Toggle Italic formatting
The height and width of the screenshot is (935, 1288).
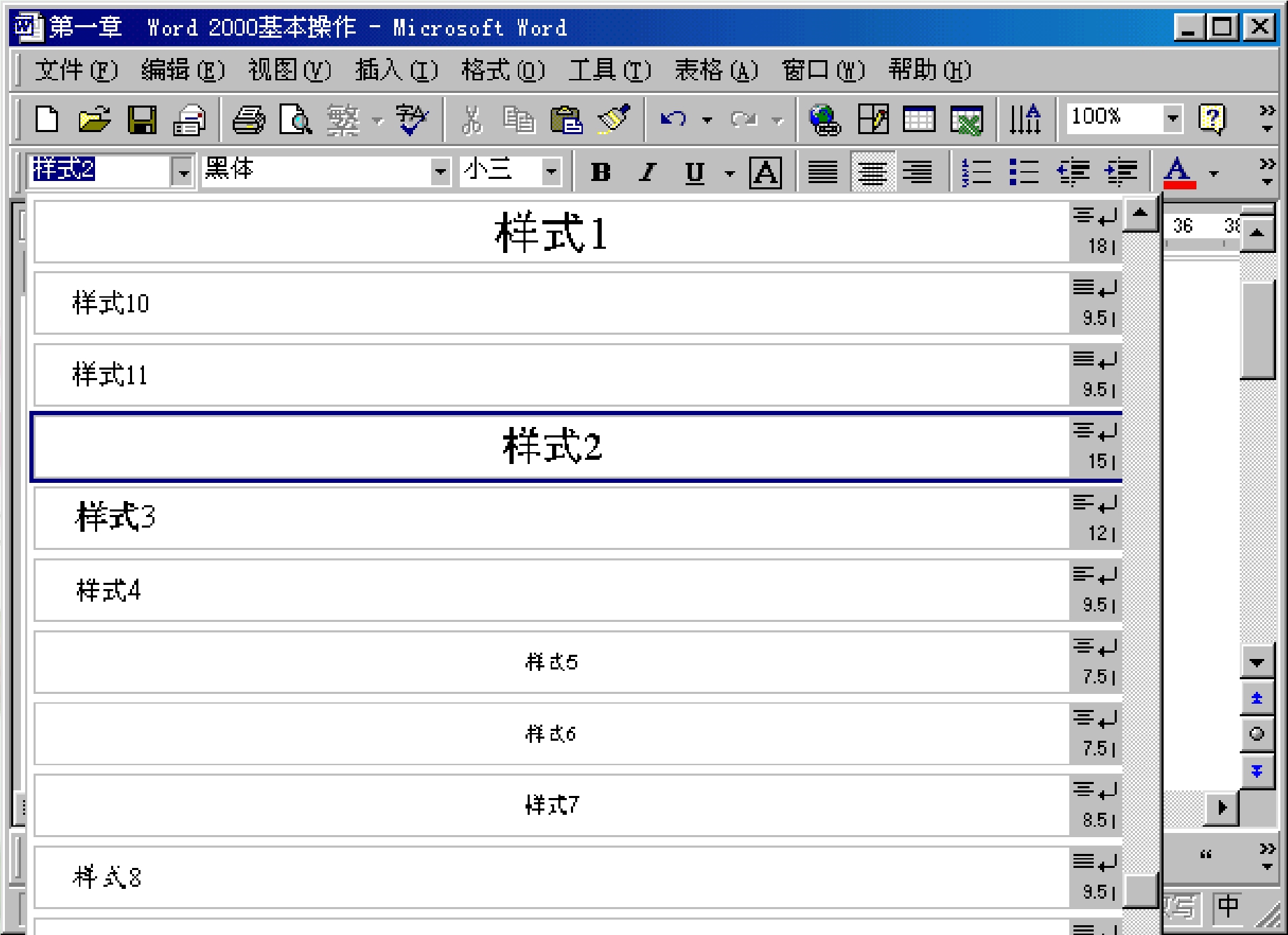[x=648, y=172]
